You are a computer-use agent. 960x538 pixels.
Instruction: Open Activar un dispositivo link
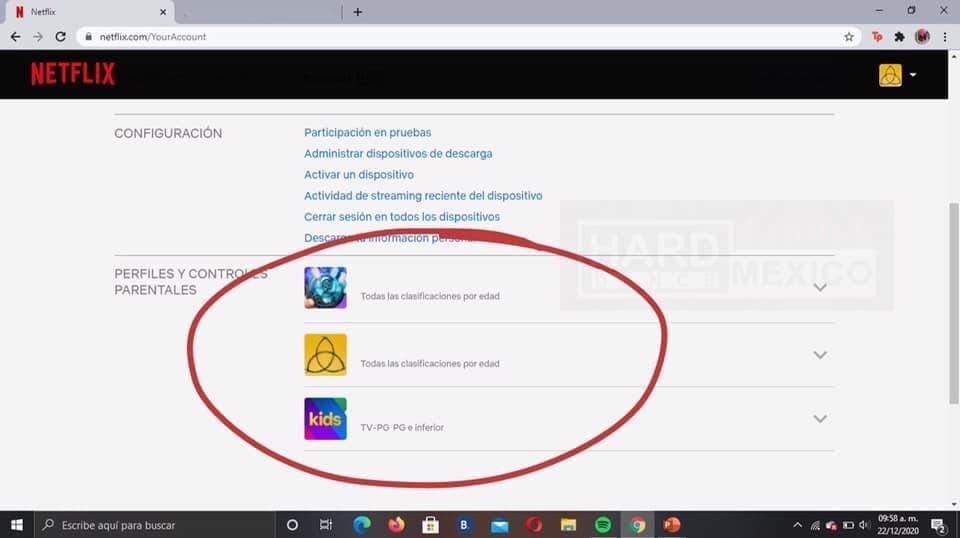coord(359,174)
